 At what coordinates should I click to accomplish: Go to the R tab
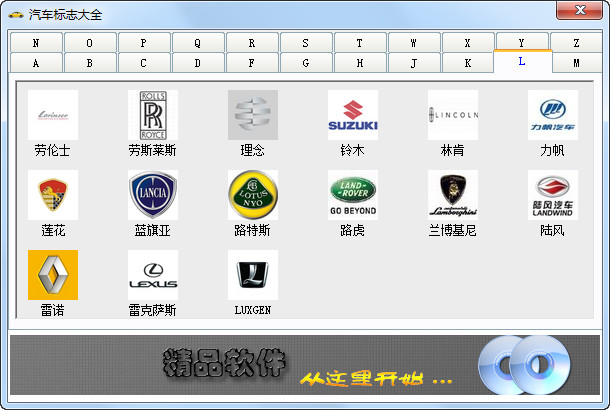pos(252,42)
